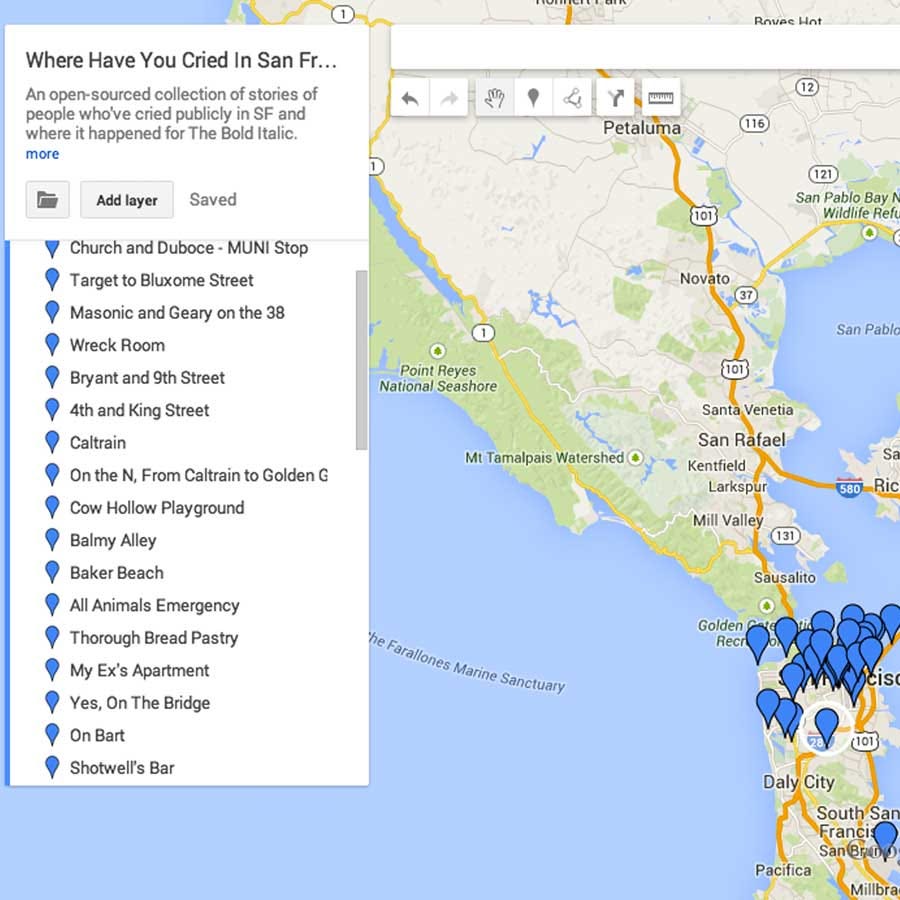The height and width of the screenshot is (900, 900).
Task: Select the Draw a line tool
Action: (x=573, y=97)
